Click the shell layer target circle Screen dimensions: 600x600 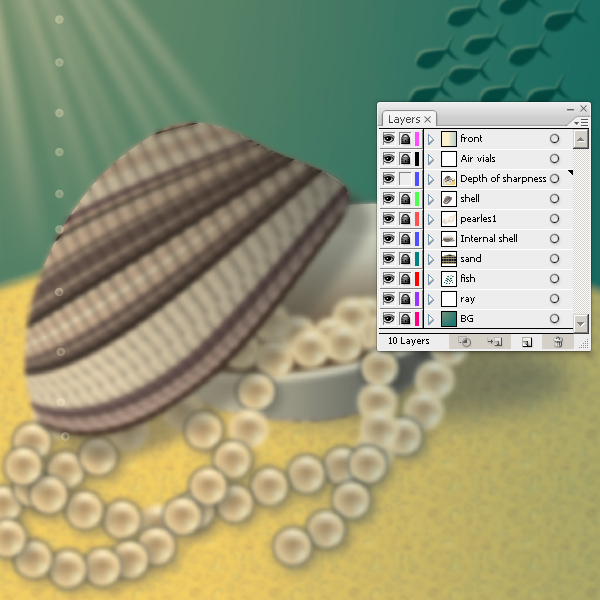pos(554,199)
